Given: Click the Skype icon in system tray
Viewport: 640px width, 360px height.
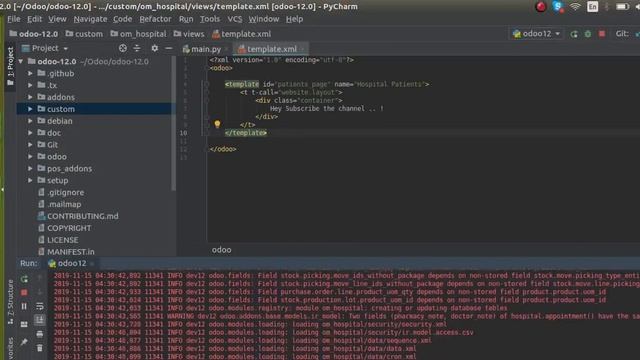Looking at the screenshot, I should point(558,7).
